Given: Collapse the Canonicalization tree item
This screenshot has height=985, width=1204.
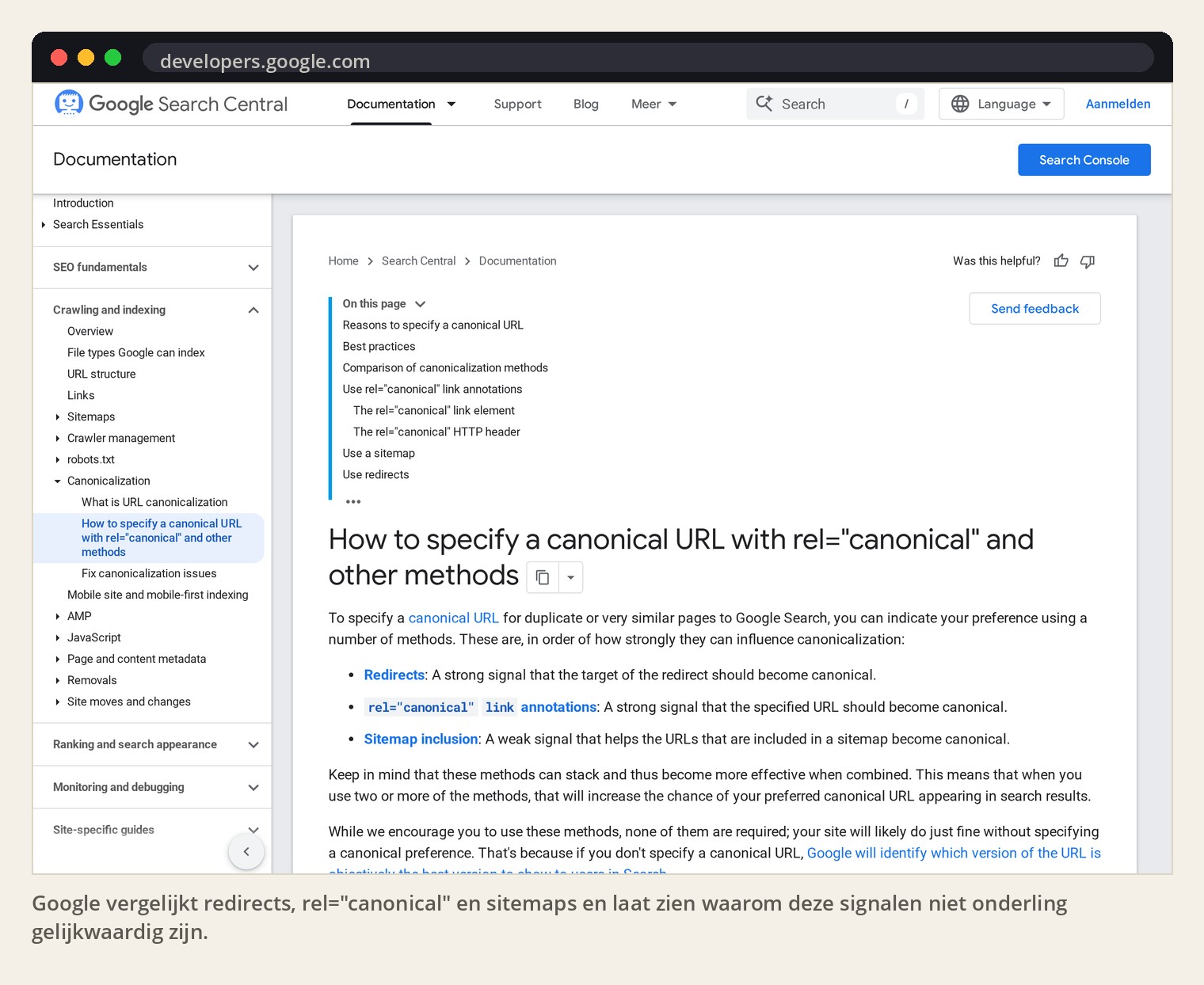Looking at the screenshot, I should pos(57,481).
